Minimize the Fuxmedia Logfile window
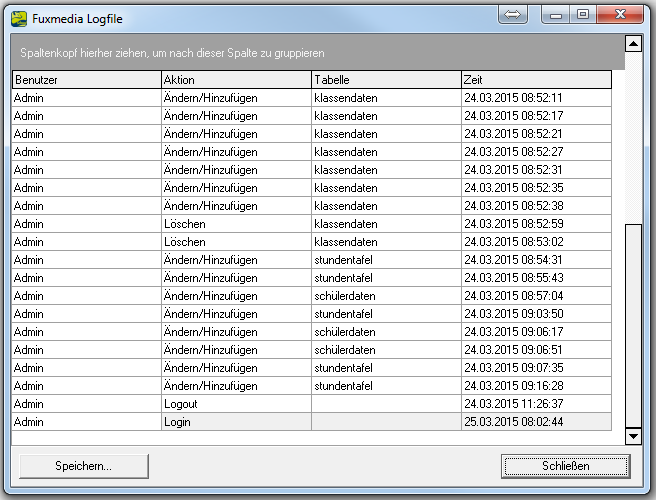This screenshot has height=500, width=656. (x=555, y=15)
